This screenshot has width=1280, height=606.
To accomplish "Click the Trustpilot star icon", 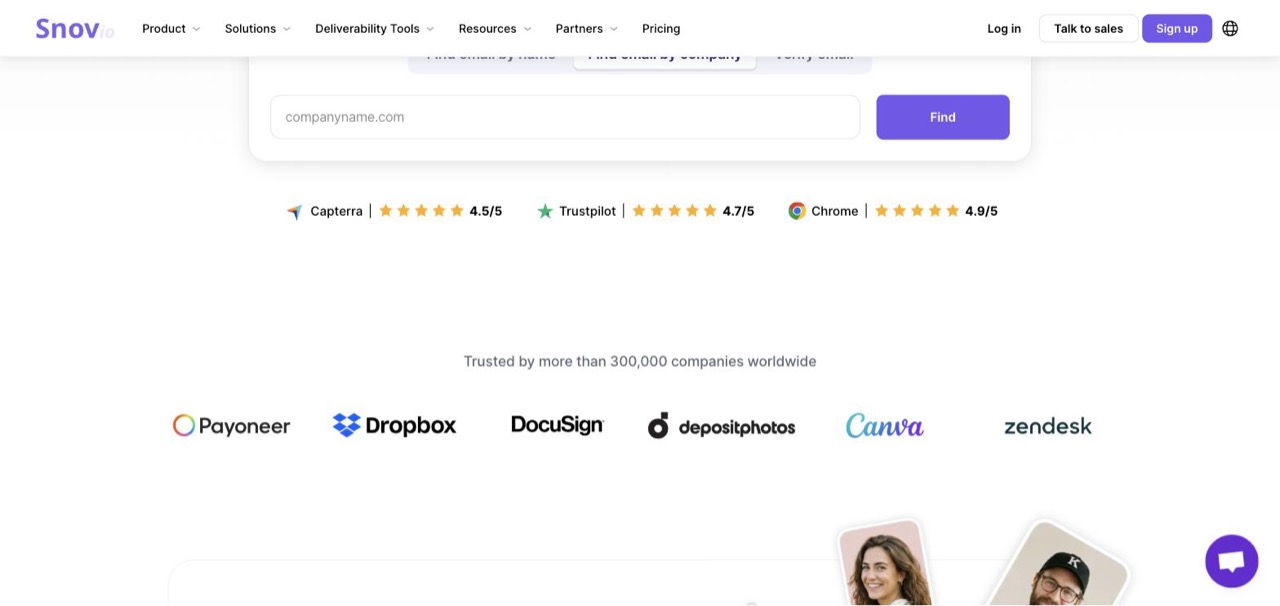I will pos(545,211).
